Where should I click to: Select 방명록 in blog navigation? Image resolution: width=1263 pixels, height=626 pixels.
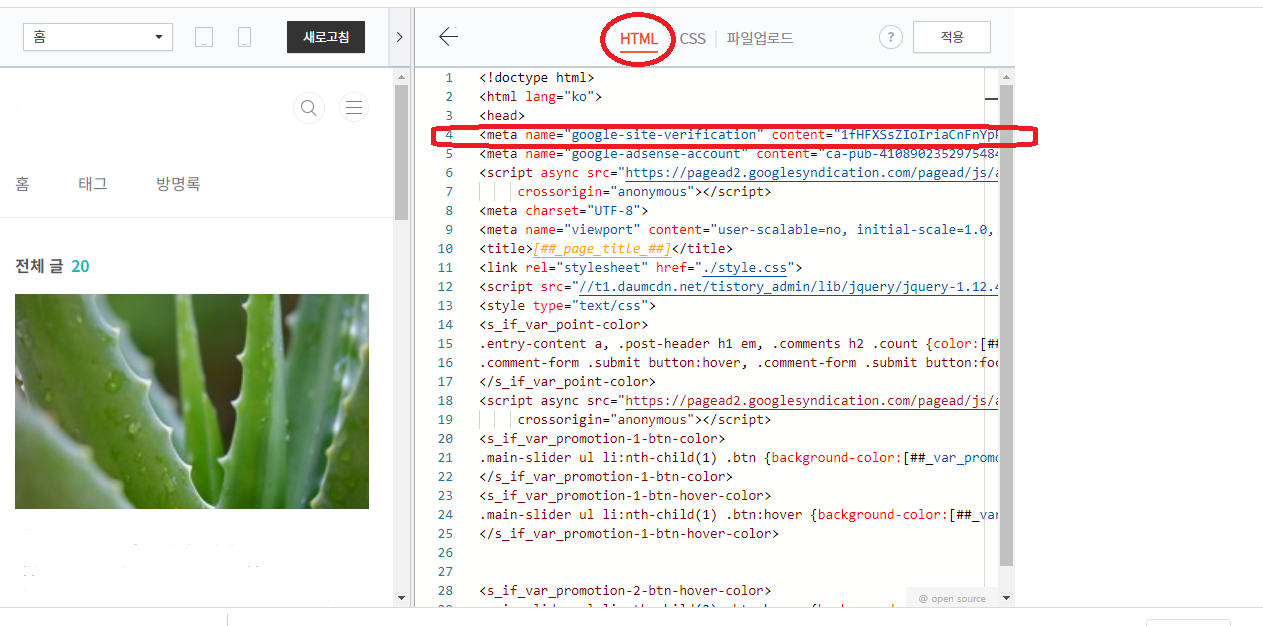tap(178, 184)
